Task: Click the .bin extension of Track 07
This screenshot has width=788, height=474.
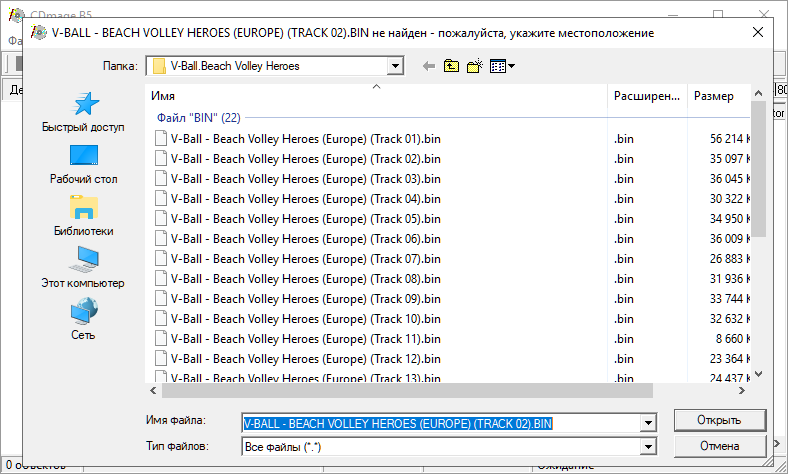Action: pos(624,259)
